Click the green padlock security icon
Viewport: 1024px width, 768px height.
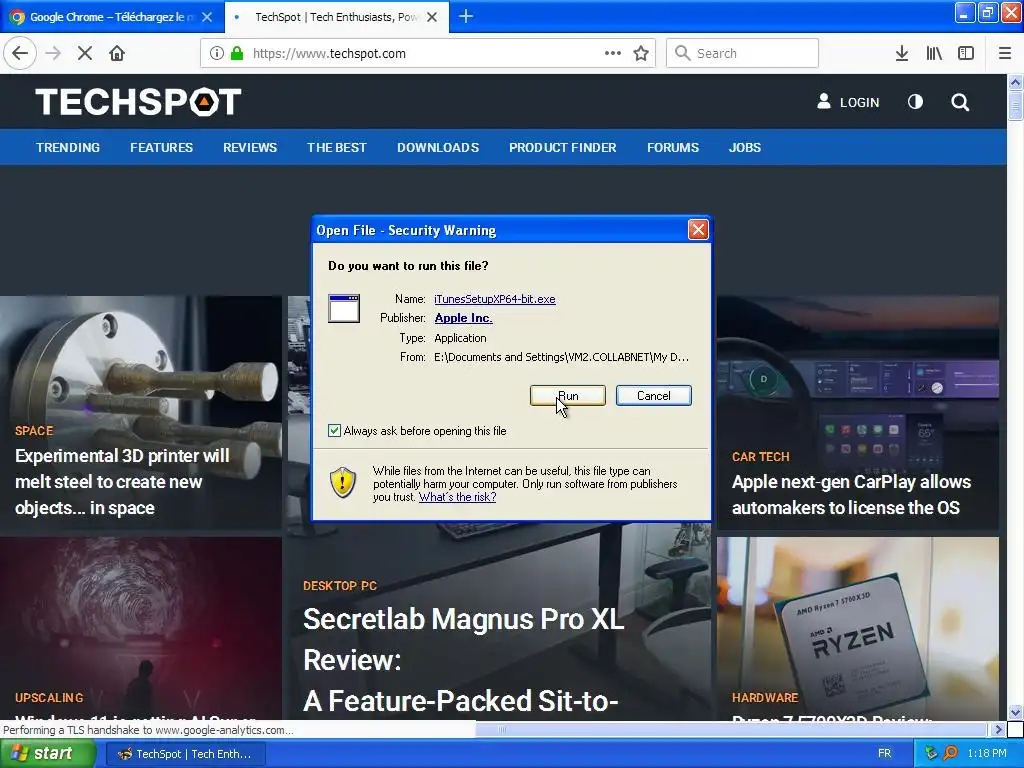(236, 54)
